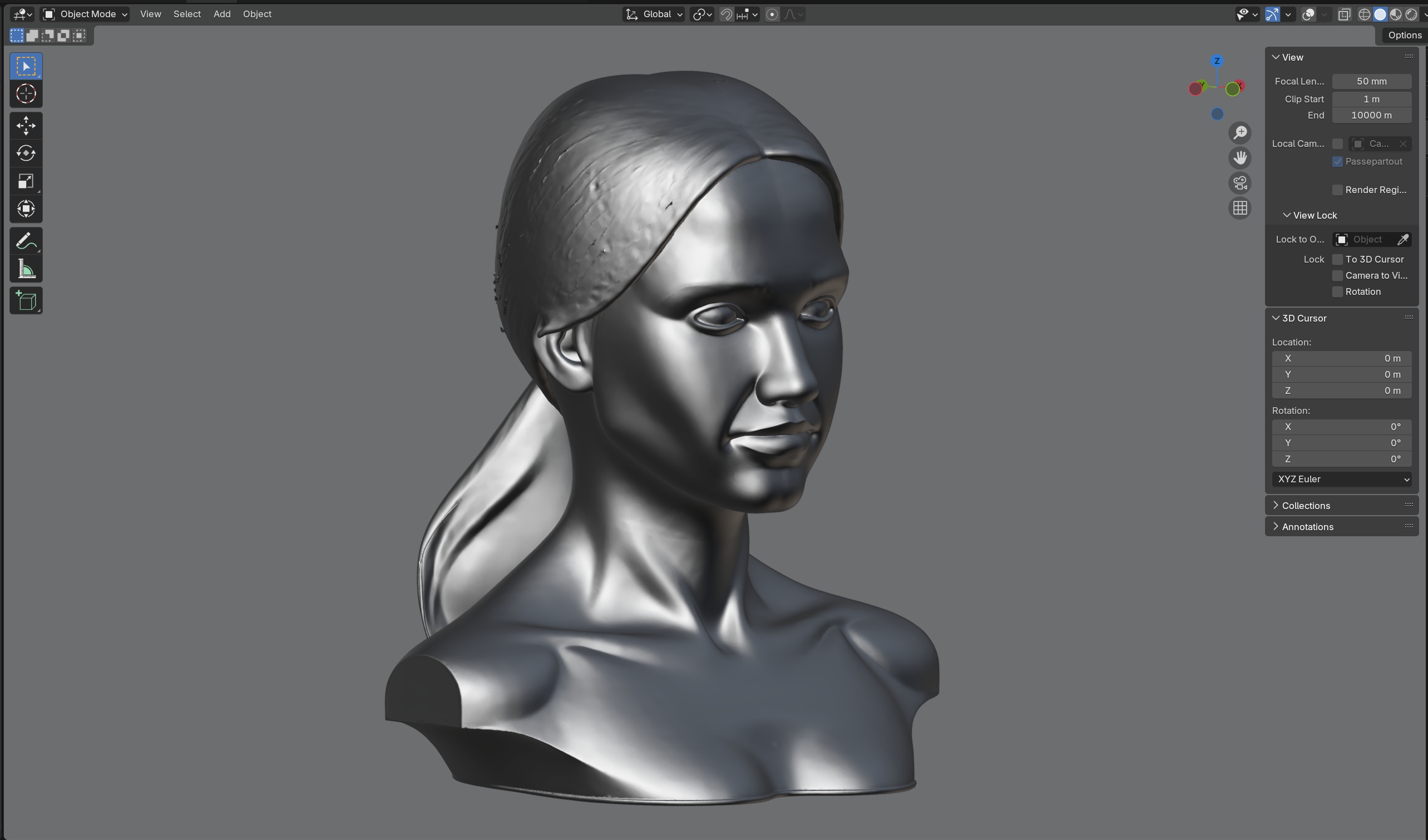Viewport: 1428px width, 840px height.
Task: Expand the Collections panel
Action: [x=1306, y=505]
